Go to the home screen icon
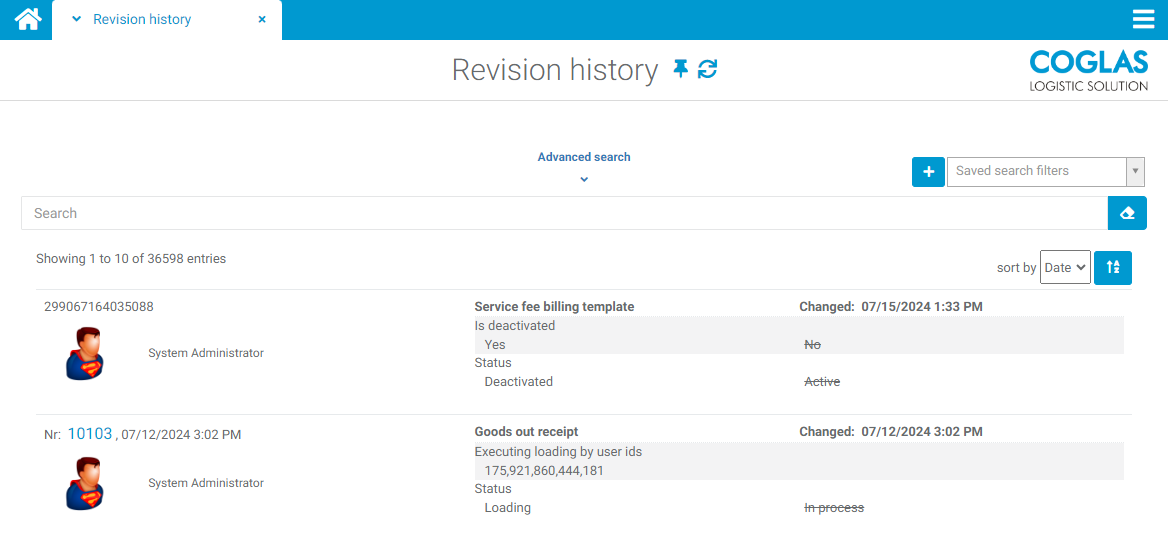 click(28, 19)
